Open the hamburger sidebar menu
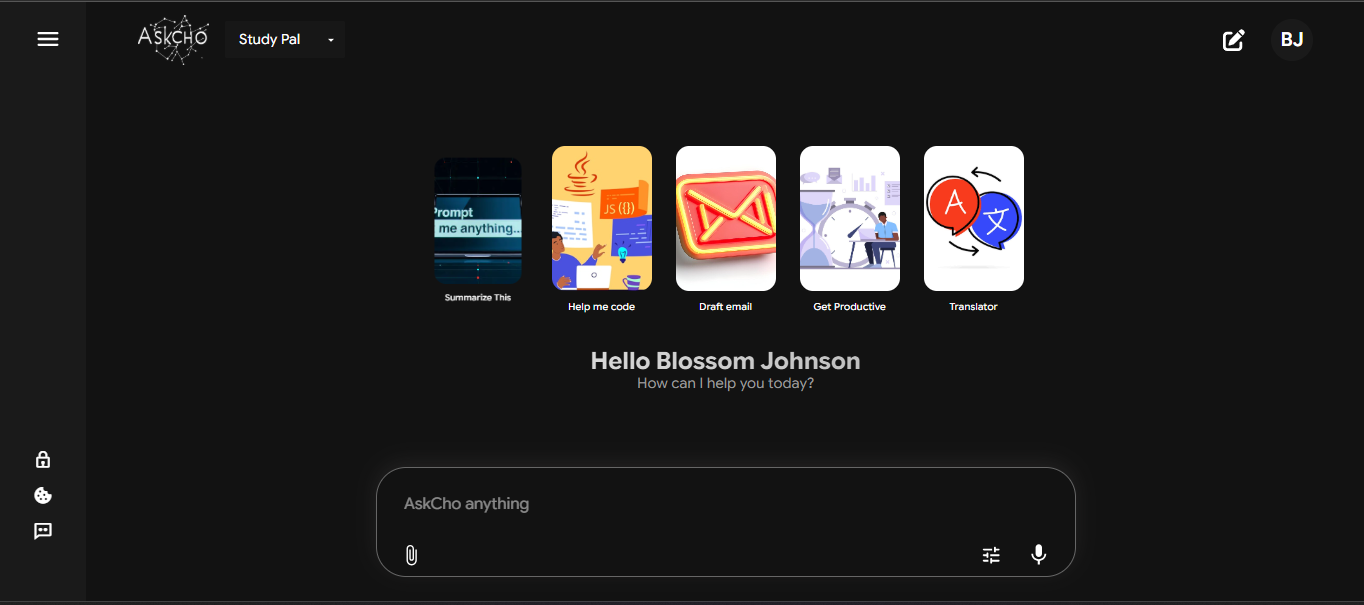The image size is (1364, 605). pos(48,39)
